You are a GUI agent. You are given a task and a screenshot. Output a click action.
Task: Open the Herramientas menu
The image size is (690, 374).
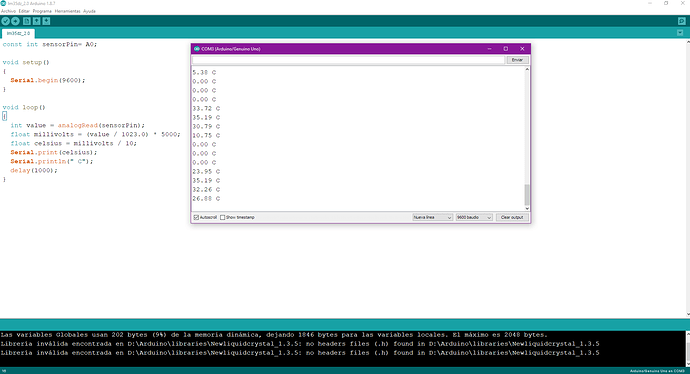tap(67, 11)
